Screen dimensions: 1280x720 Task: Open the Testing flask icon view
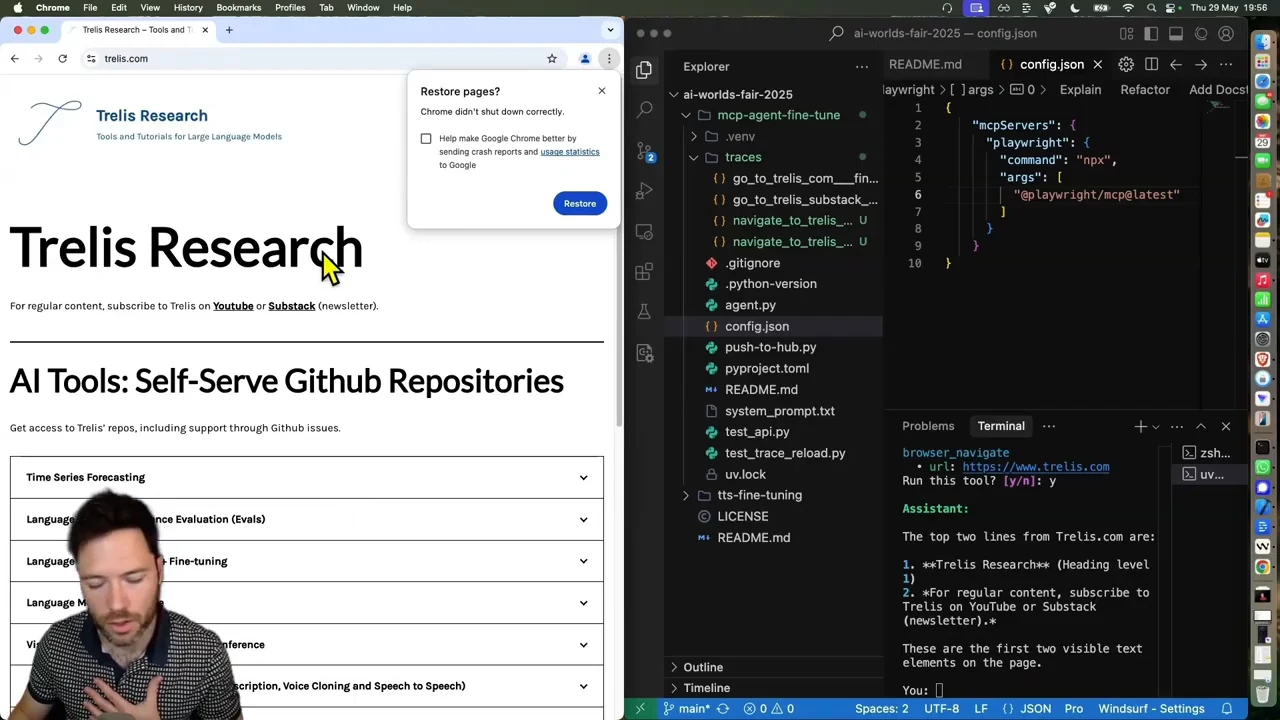click(644, 312)
